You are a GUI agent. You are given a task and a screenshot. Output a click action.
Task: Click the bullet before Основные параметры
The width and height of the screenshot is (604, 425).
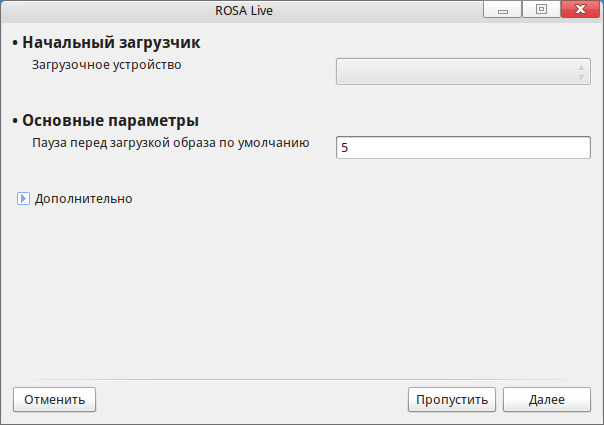[x=15, y=122]
